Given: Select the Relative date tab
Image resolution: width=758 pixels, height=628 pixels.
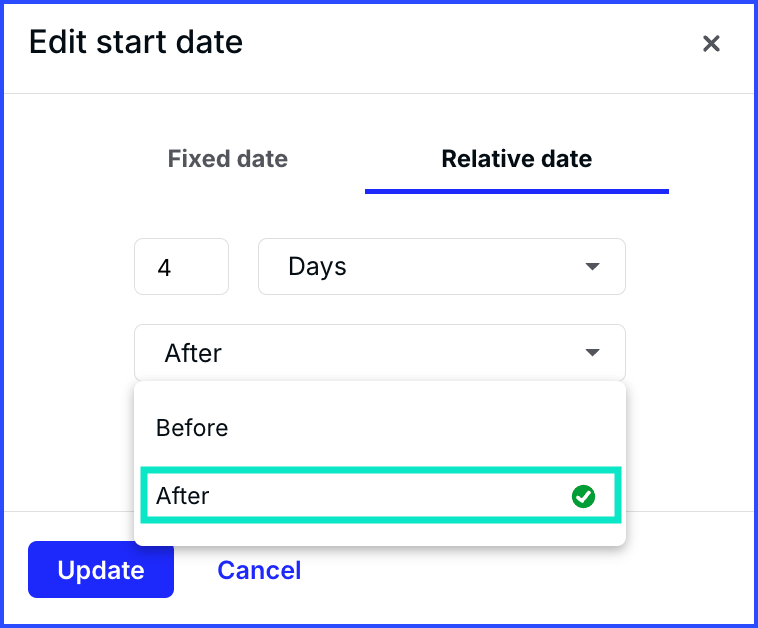Looking at the screenshot, I should tap(516, 159).
